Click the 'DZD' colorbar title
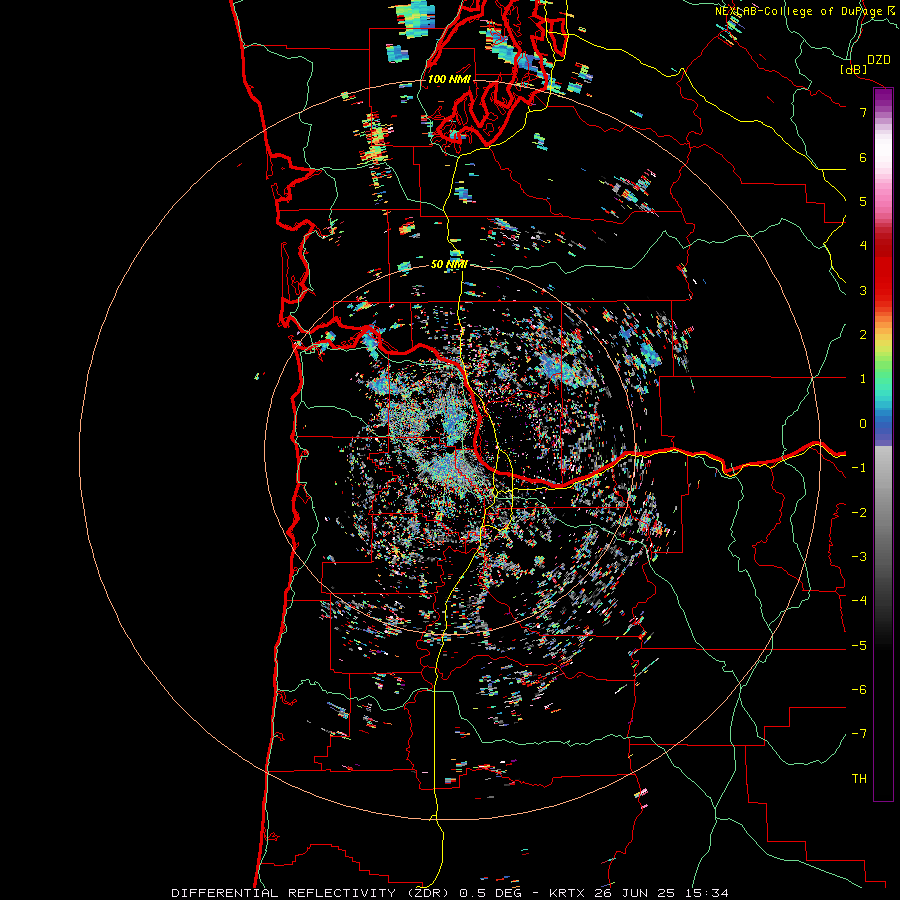Screen dimensions: 900x900 (x=878, y=60)
